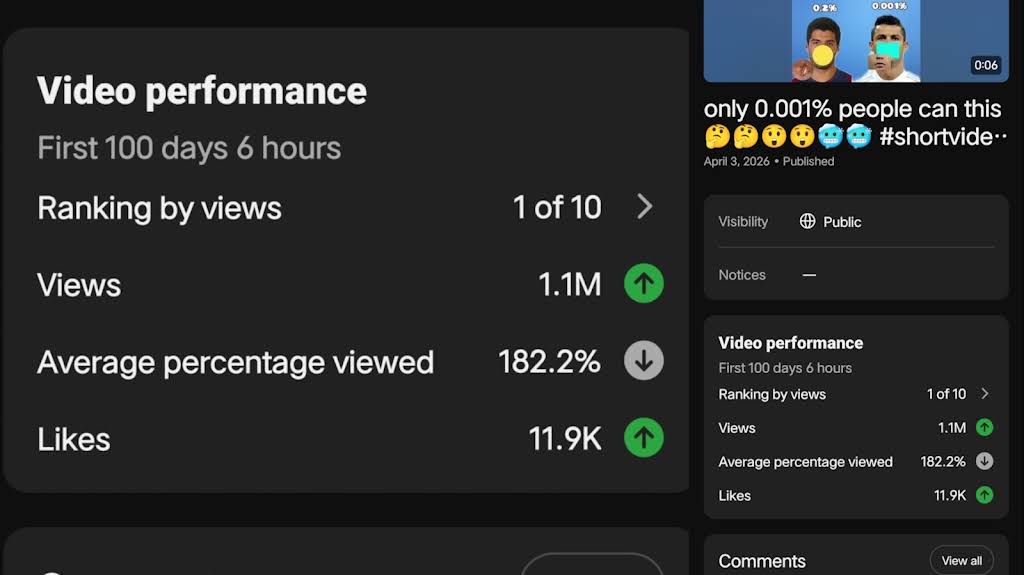Click the large 'Video performance' heading
This screenshot has width=1024, height=575.
pyautogui.click(x=202, y=91)
